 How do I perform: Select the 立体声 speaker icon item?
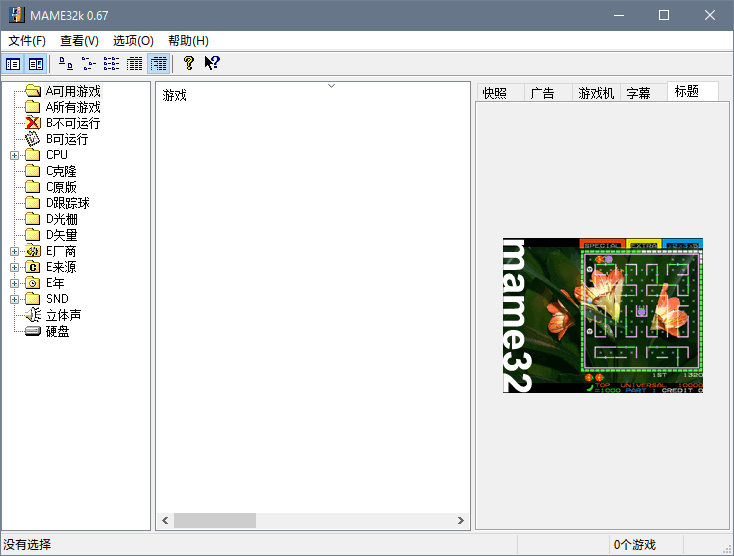[62, 315]
